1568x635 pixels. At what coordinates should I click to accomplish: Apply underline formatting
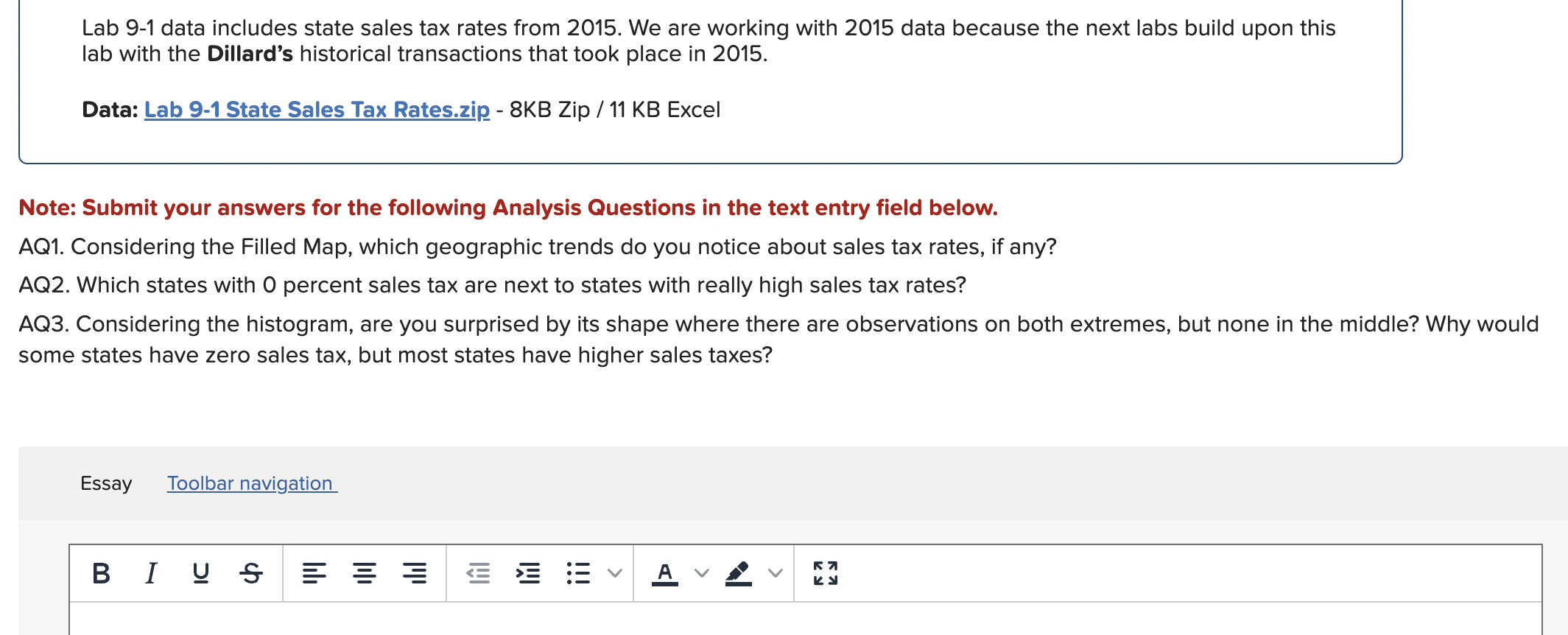tap(201, 574)
